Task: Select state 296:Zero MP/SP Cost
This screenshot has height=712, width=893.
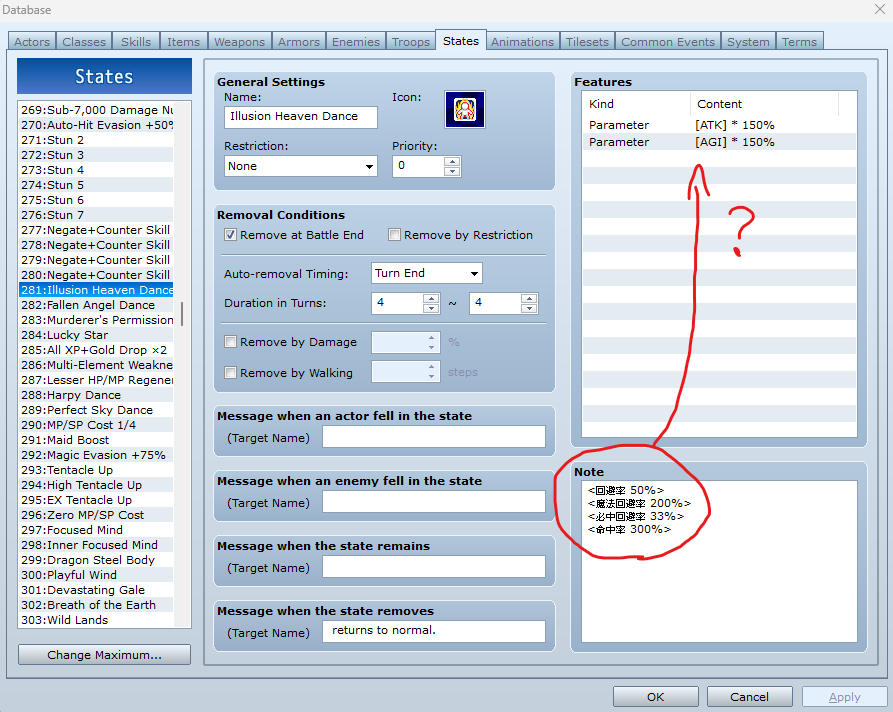Action: click(x=96, y=515)
